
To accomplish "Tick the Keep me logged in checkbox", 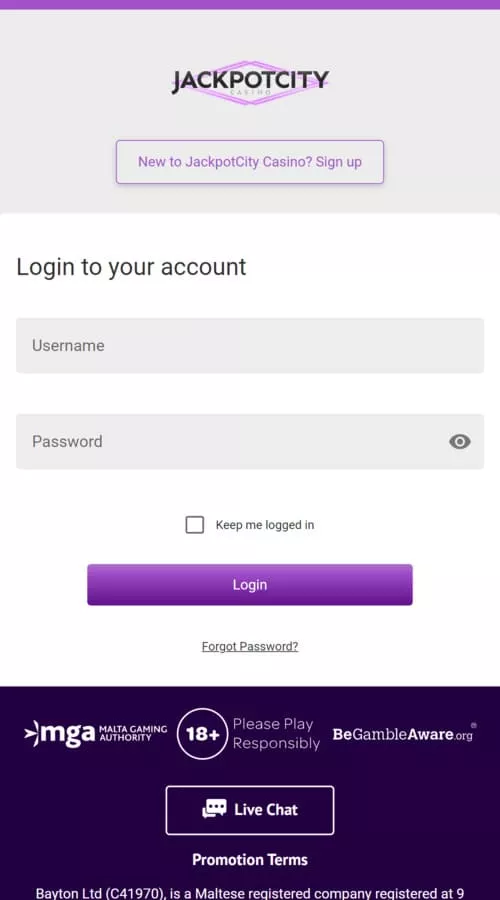I will coord(195,525).
